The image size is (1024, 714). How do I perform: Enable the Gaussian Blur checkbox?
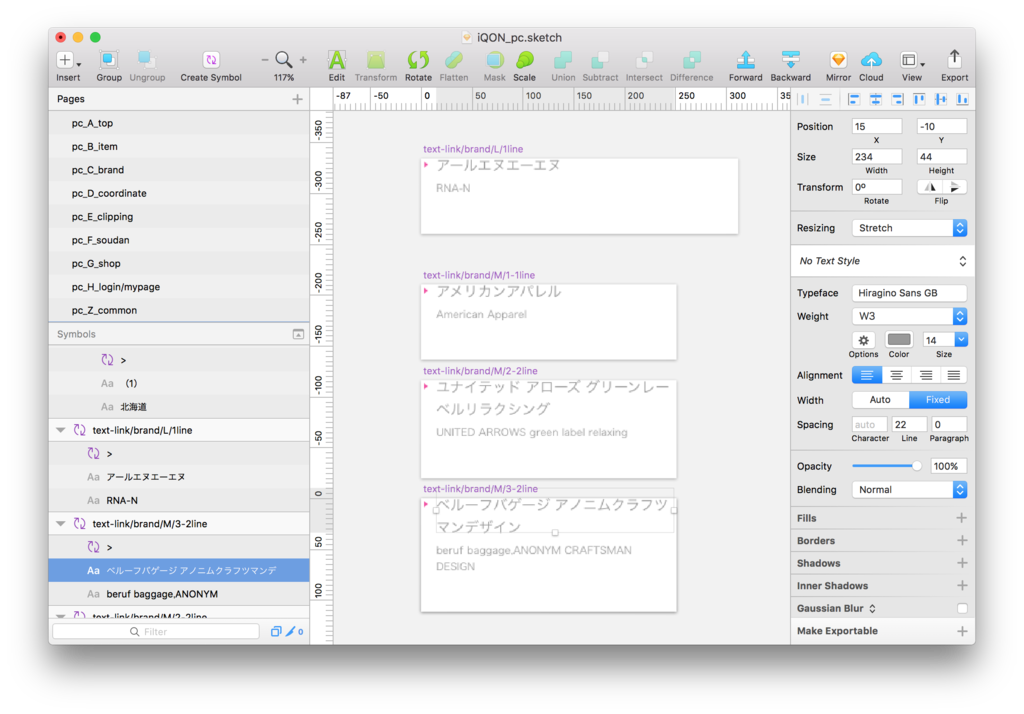962,608
